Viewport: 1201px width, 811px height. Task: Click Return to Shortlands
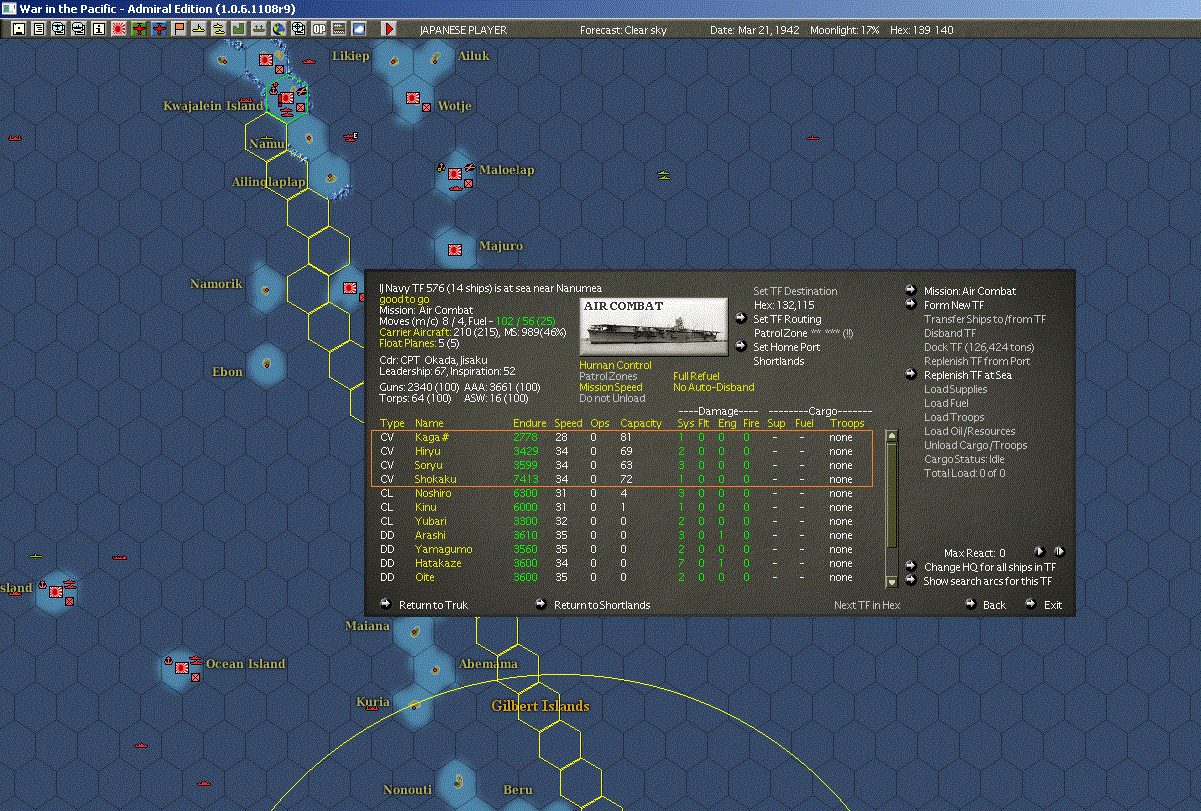(602, 605)
